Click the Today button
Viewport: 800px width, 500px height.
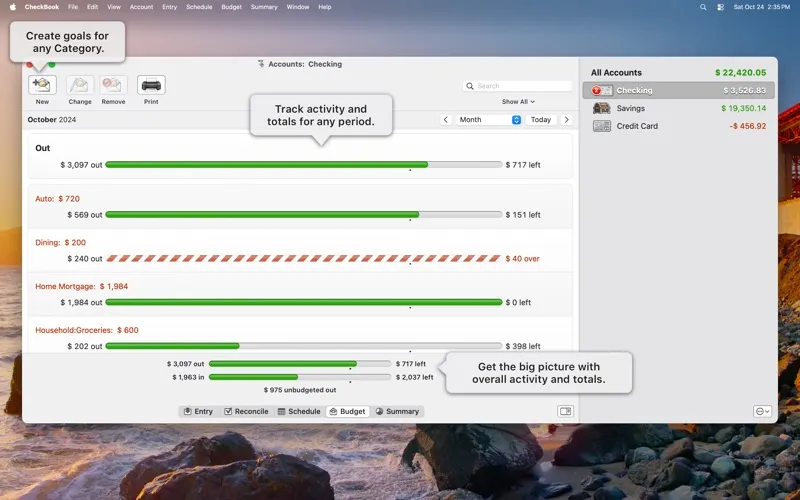[541, 120]
